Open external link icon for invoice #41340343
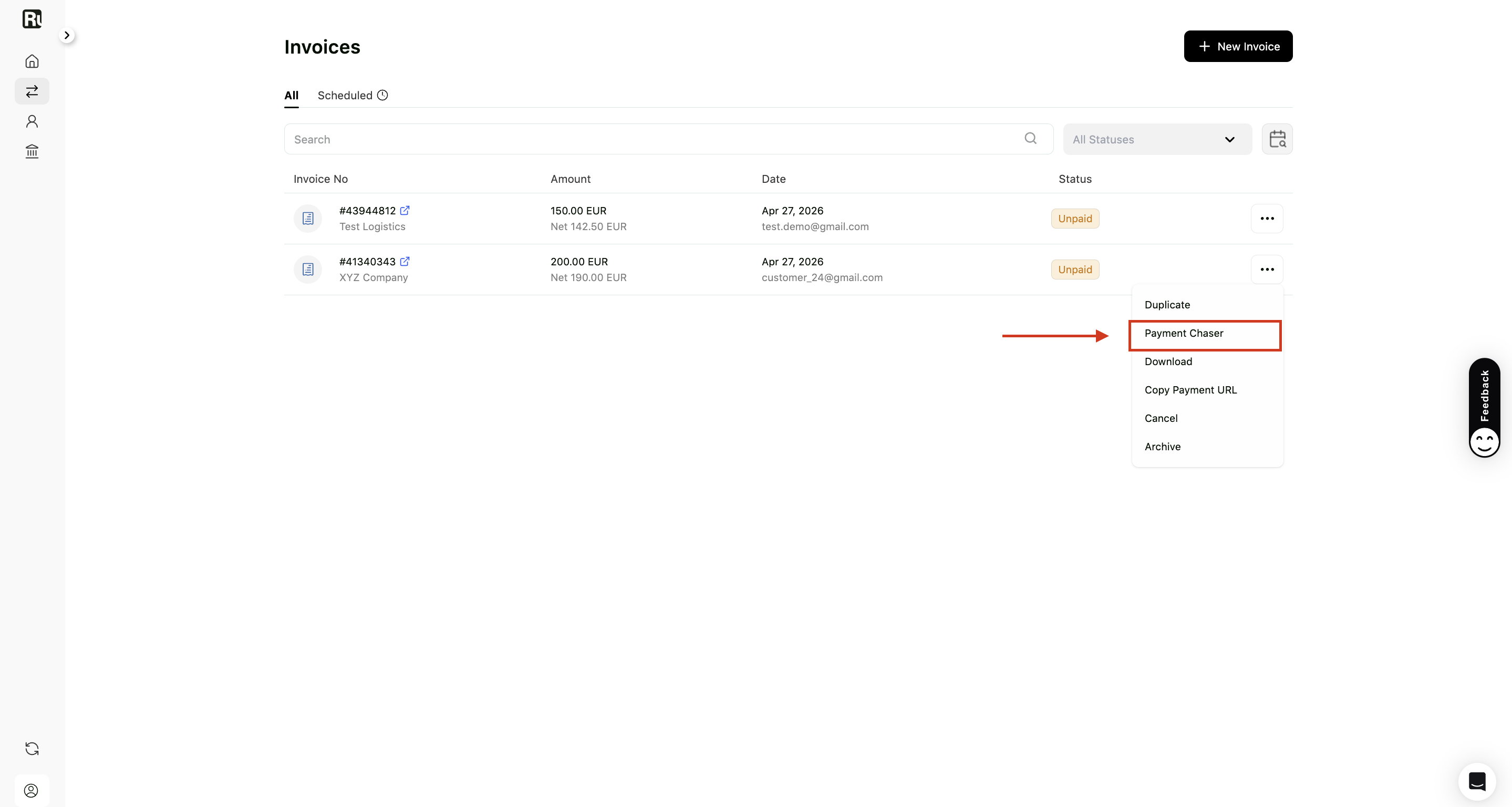Image resolution: width=1512 pixels, height=807 pixels. 405,261
